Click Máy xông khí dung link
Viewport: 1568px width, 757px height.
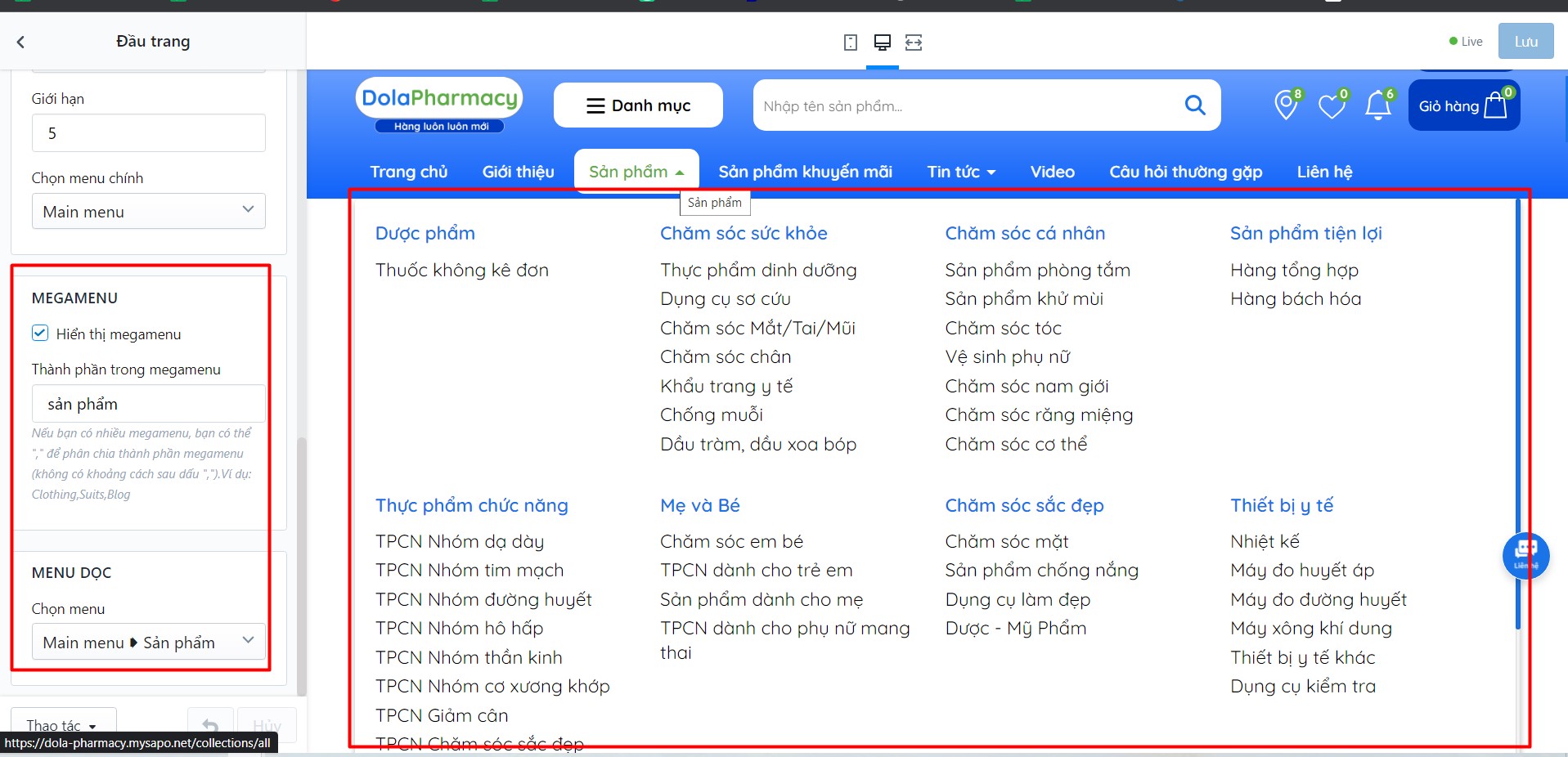1310,628
